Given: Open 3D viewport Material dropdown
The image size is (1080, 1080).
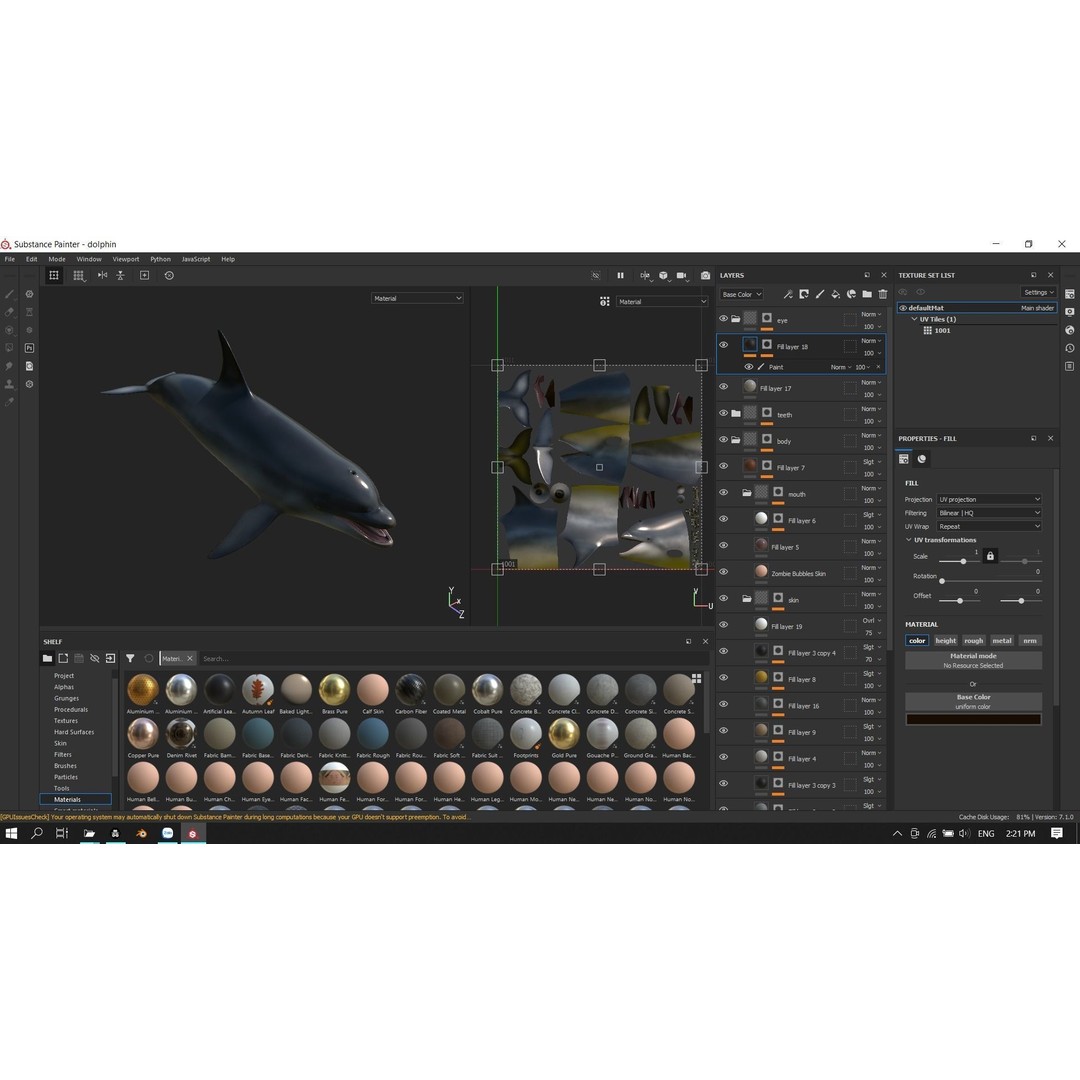Looking at the screenshot, I should (417, 298).
